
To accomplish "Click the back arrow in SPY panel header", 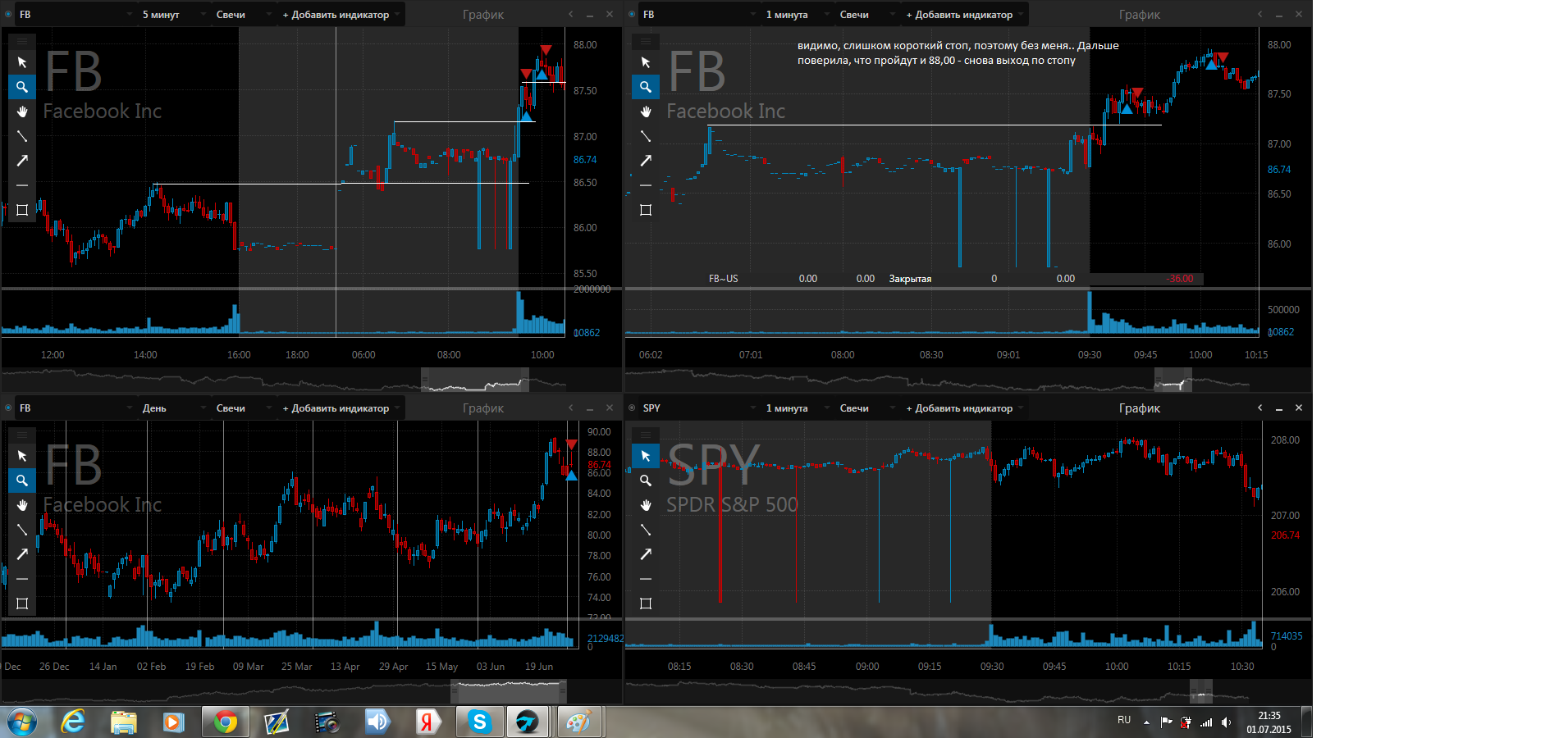I will click(1259, 408).
